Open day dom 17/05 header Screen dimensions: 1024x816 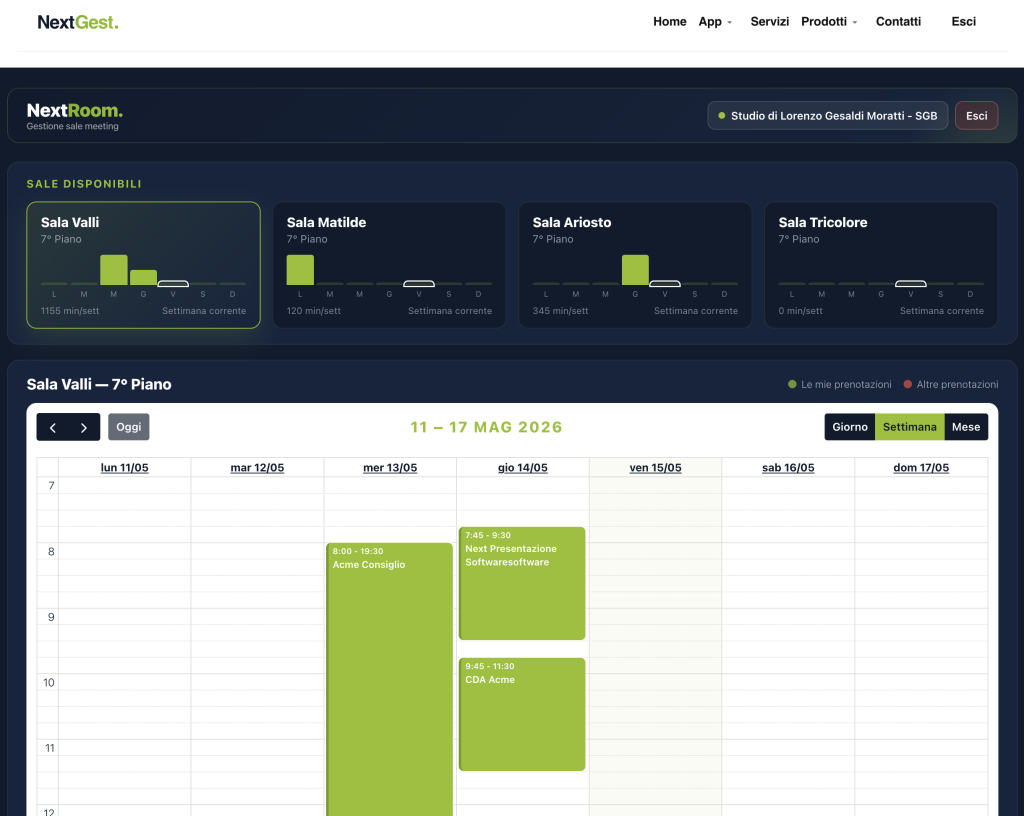(x=921, y=467)
